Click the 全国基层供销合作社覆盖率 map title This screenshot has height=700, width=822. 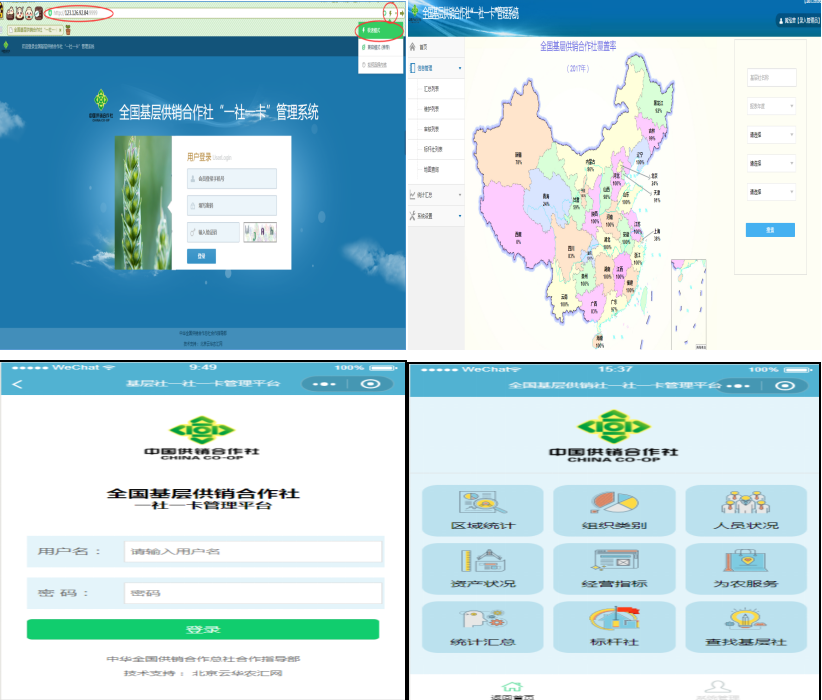point(578,46)
